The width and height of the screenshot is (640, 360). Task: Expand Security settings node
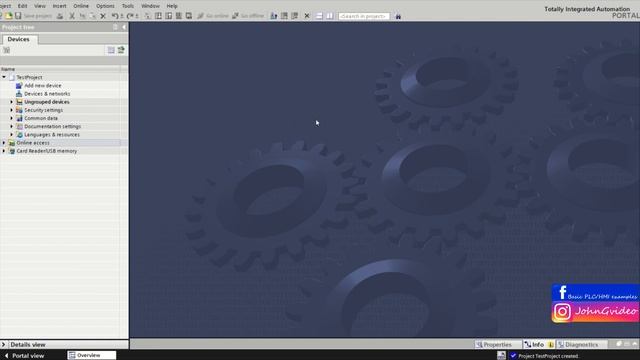click(x=11, y=110)
